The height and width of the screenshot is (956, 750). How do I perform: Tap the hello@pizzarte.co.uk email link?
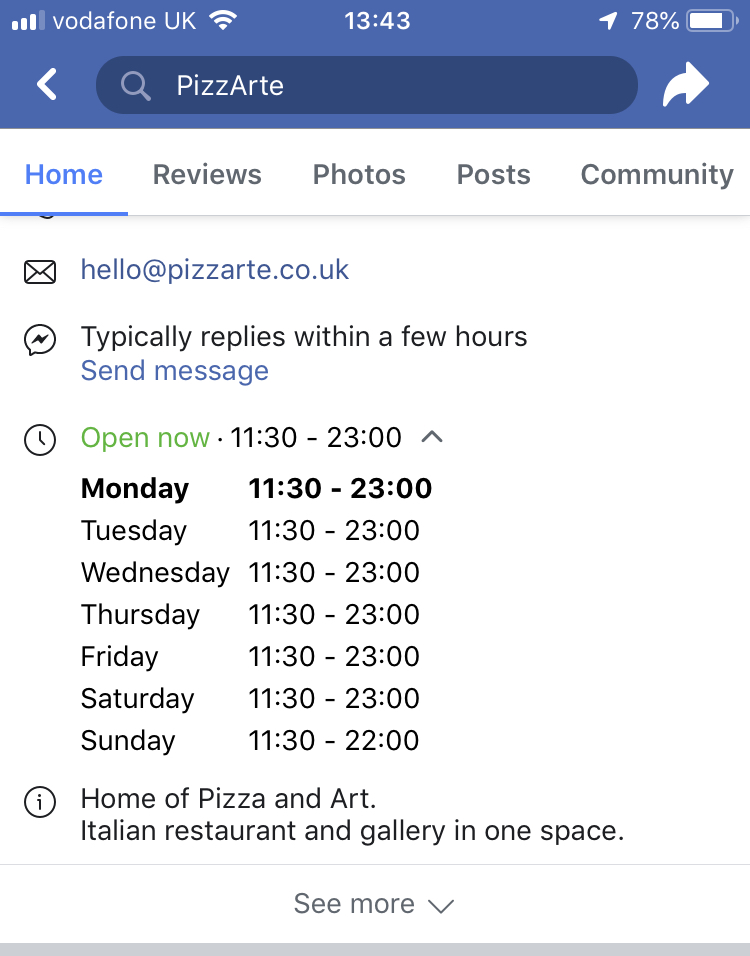pyautogui.click(x=215, y=270)
